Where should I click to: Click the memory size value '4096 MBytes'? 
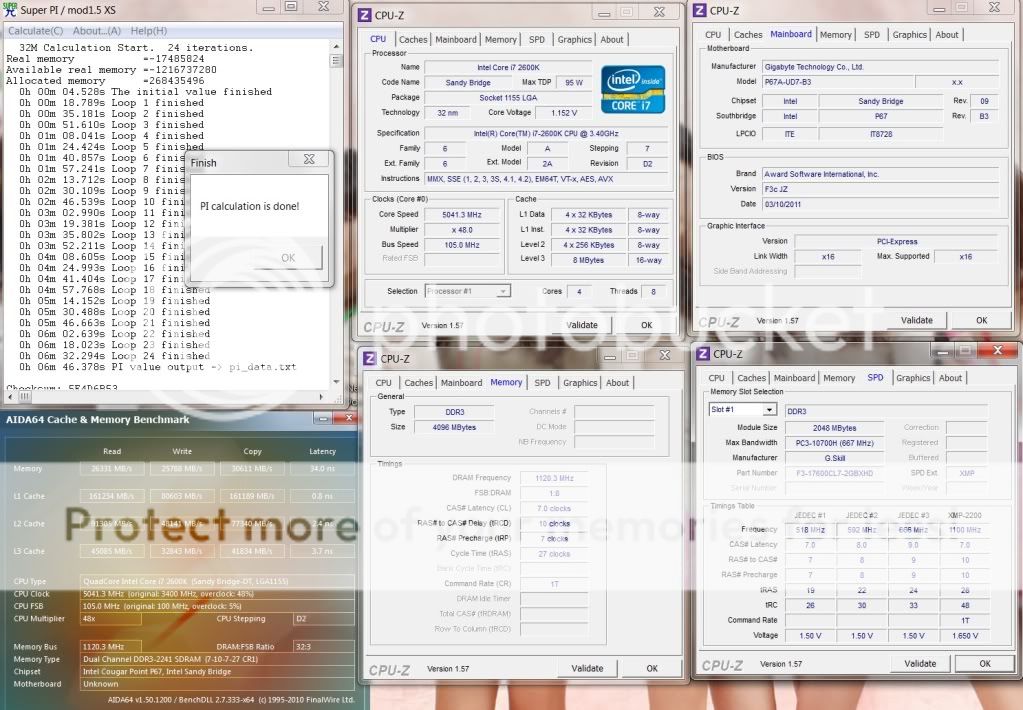tap(454, 427)
